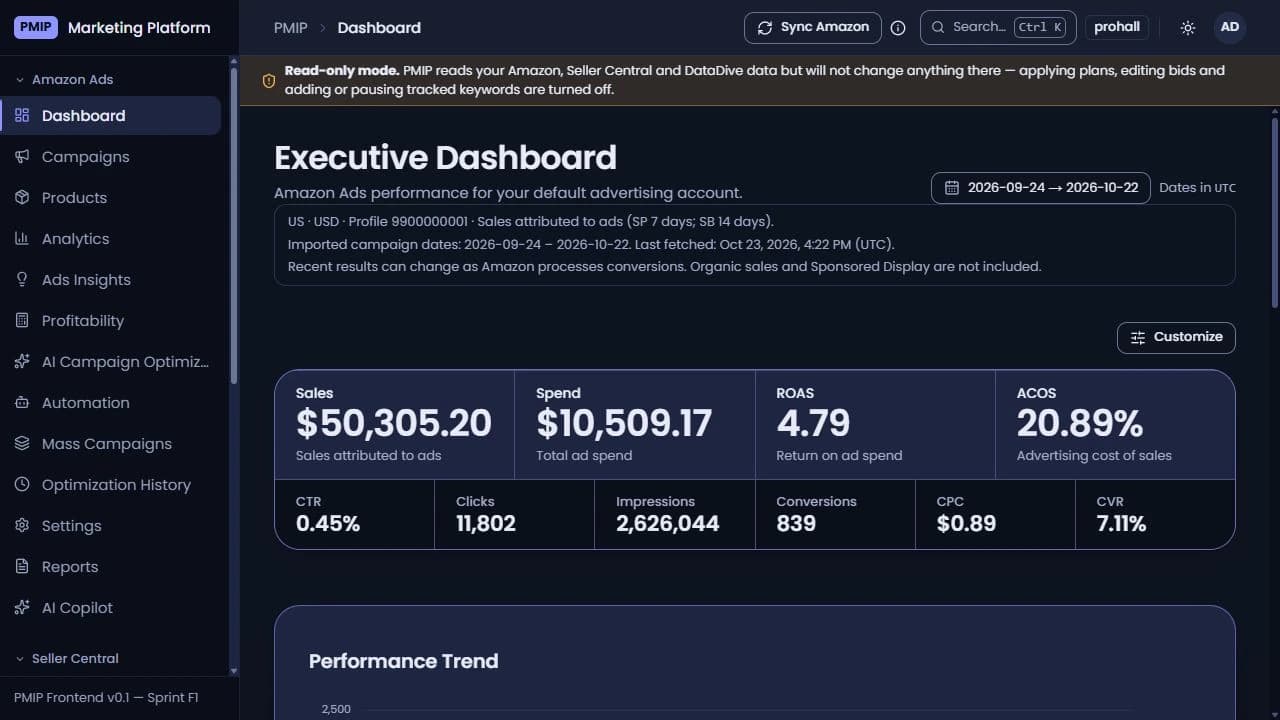
Task: Focus the Search field in top bar
Action: tap(998, 28)
